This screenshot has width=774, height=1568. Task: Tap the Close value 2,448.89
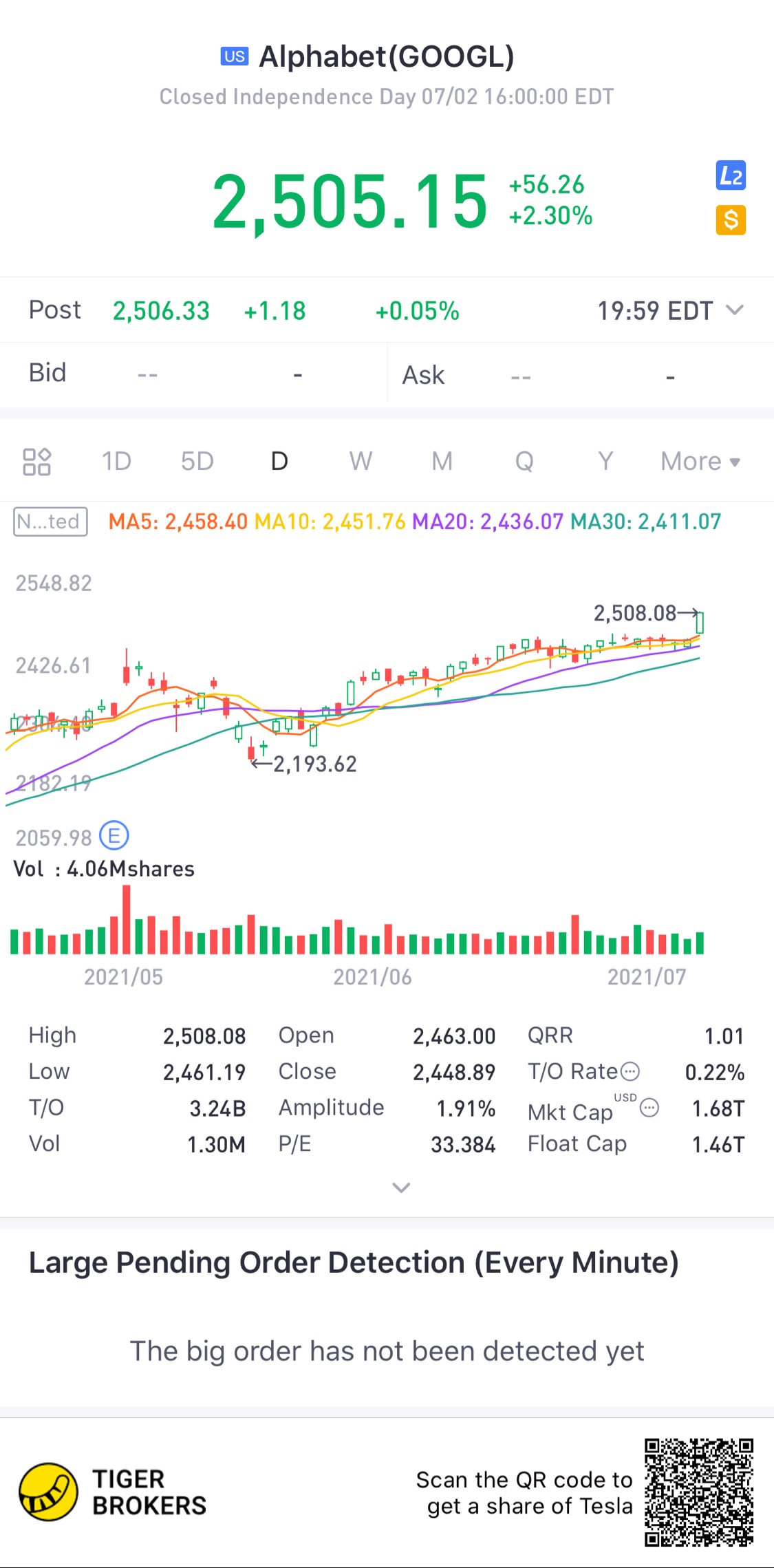tap(454, 1072)
